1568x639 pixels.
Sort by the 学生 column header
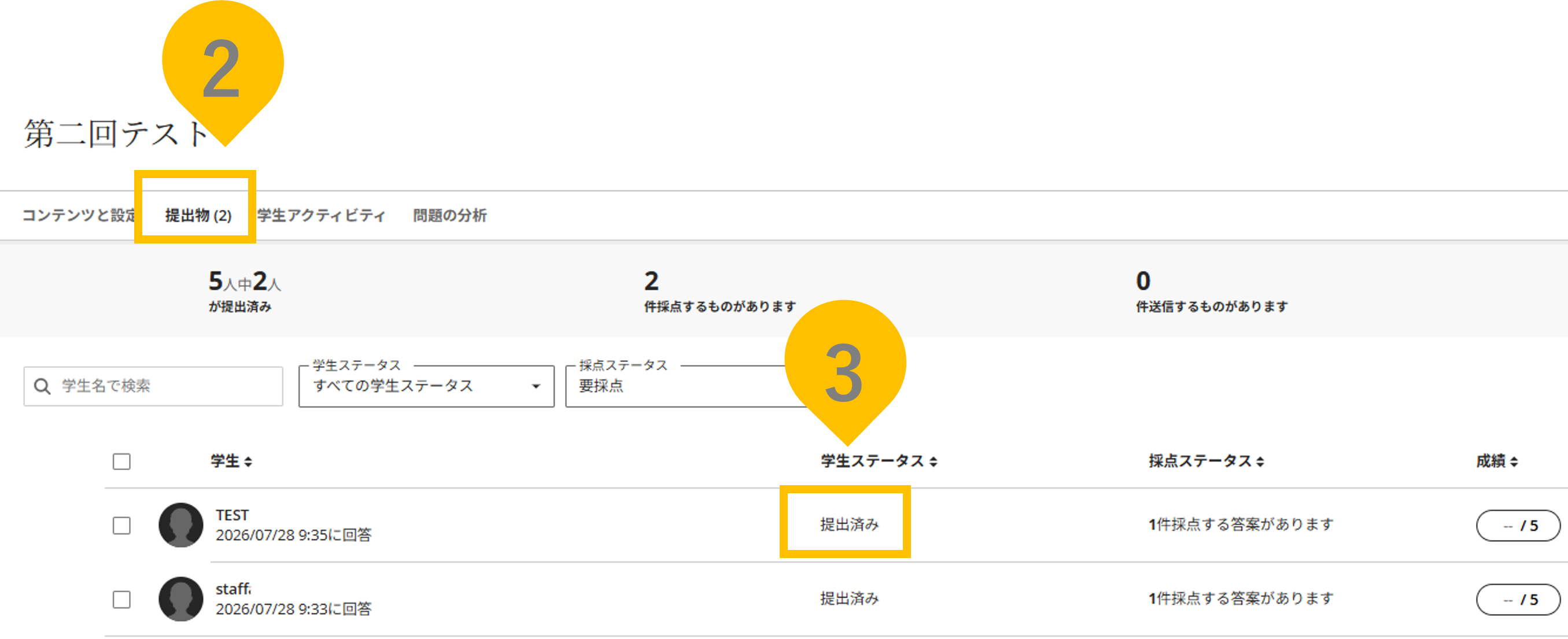point(231,461)
